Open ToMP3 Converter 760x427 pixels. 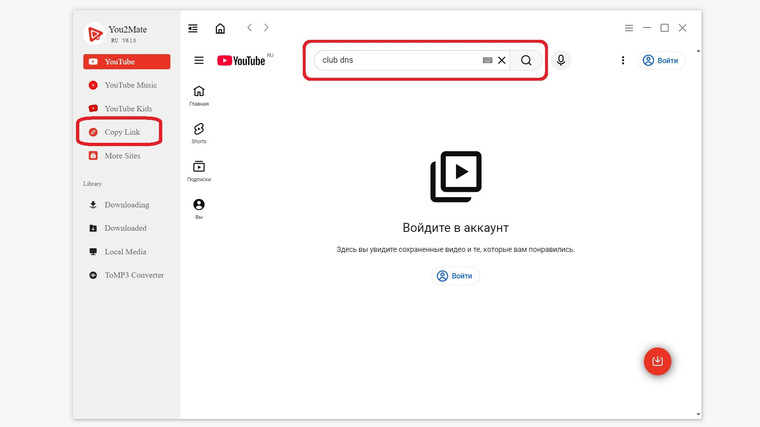pyautogui.click(x=127, y=275)
